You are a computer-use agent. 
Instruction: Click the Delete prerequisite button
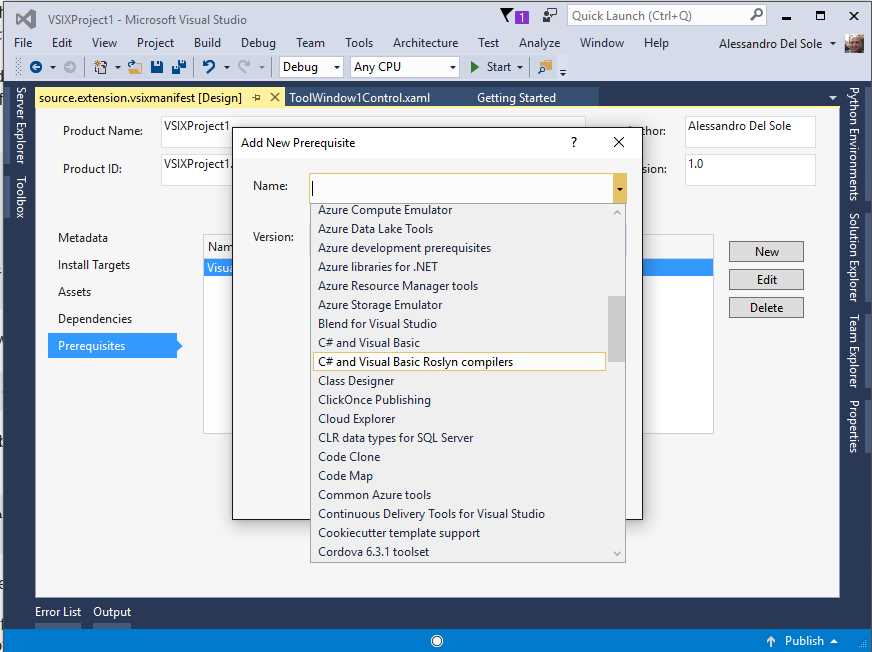point(766,307)
